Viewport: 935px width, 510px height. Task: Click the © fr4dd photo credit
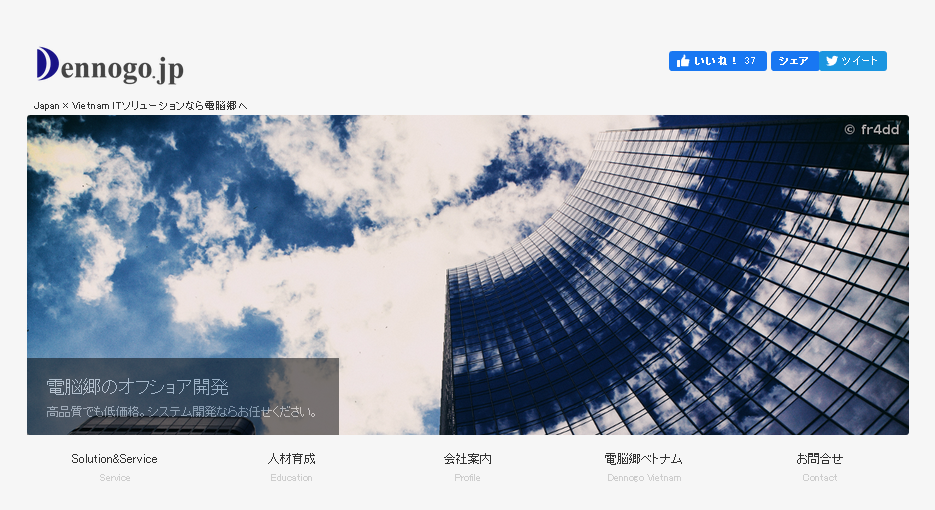[871, 129]
